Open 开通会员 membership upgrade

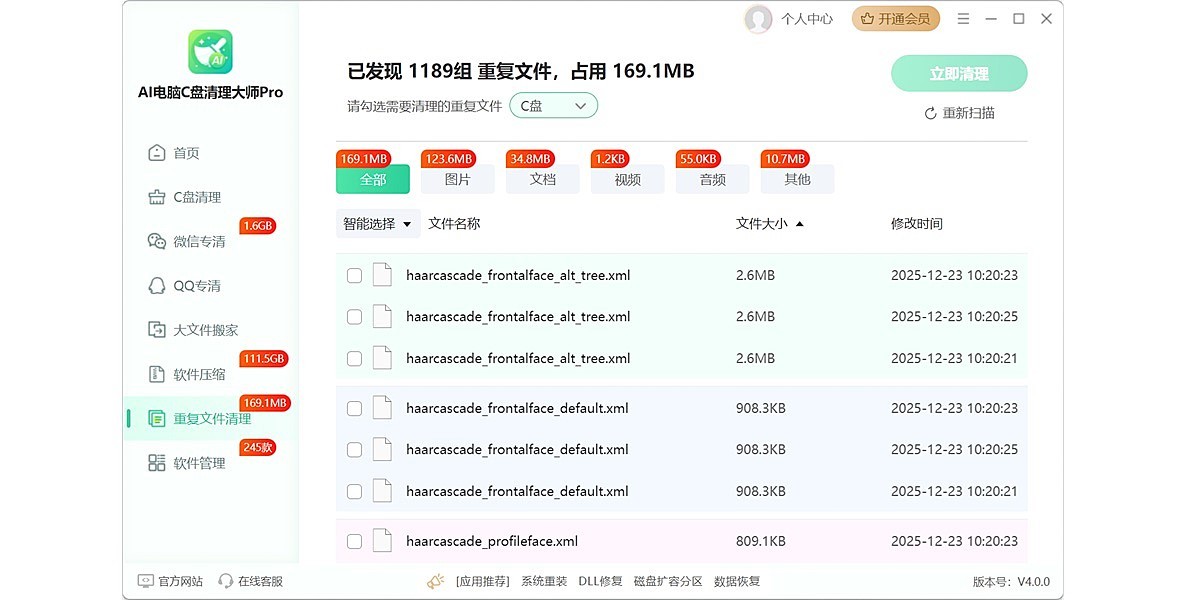(x=895, y=18)
